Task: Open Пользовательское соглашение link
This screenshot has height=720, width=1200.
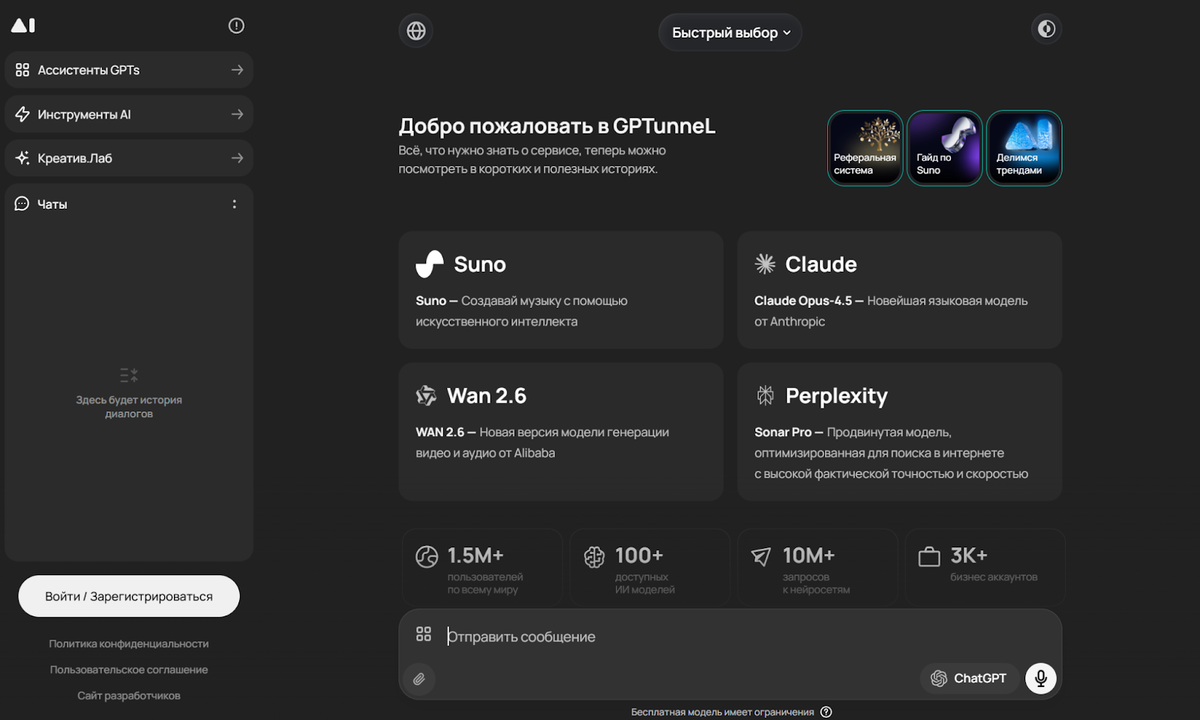Action: pos(129,670)
